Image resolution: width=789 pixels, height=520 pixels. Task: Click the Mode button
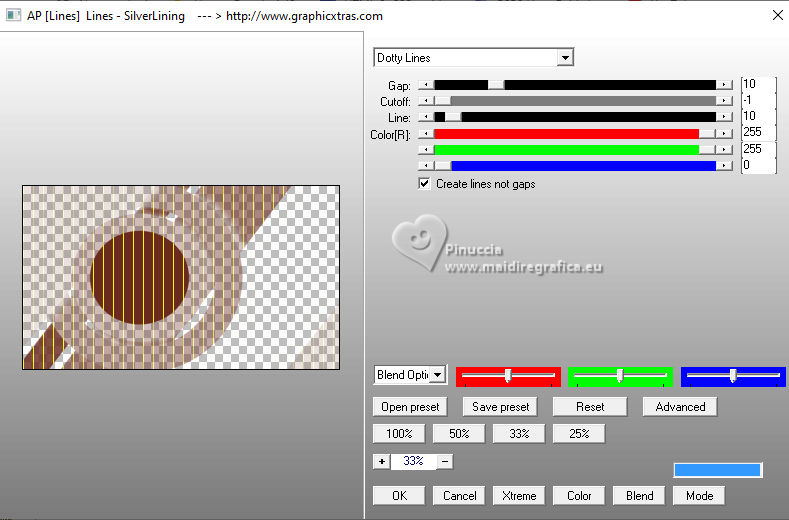click(699, 496)
